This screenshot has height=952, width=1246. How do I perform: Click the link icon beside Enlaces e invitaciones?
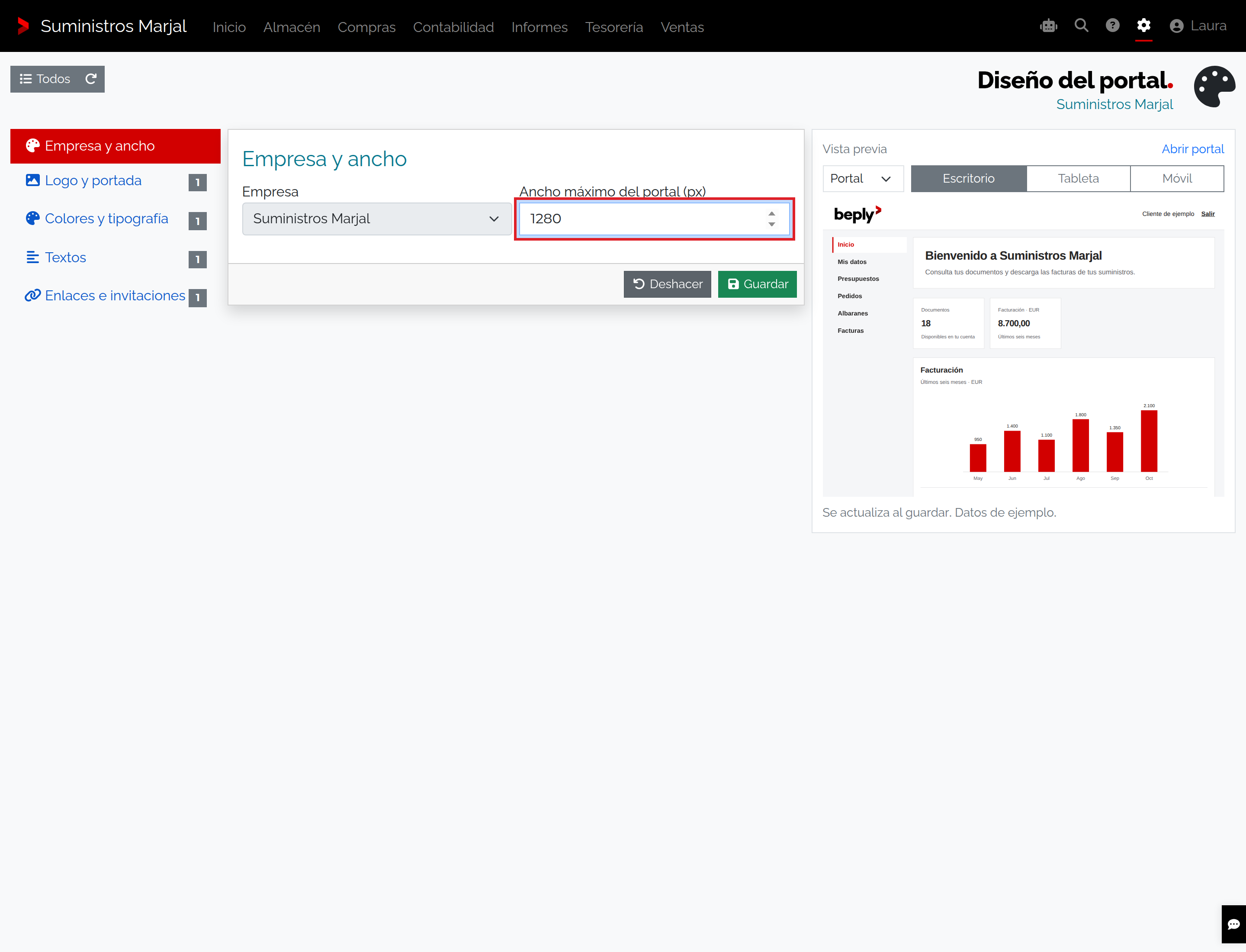point(32,295)
